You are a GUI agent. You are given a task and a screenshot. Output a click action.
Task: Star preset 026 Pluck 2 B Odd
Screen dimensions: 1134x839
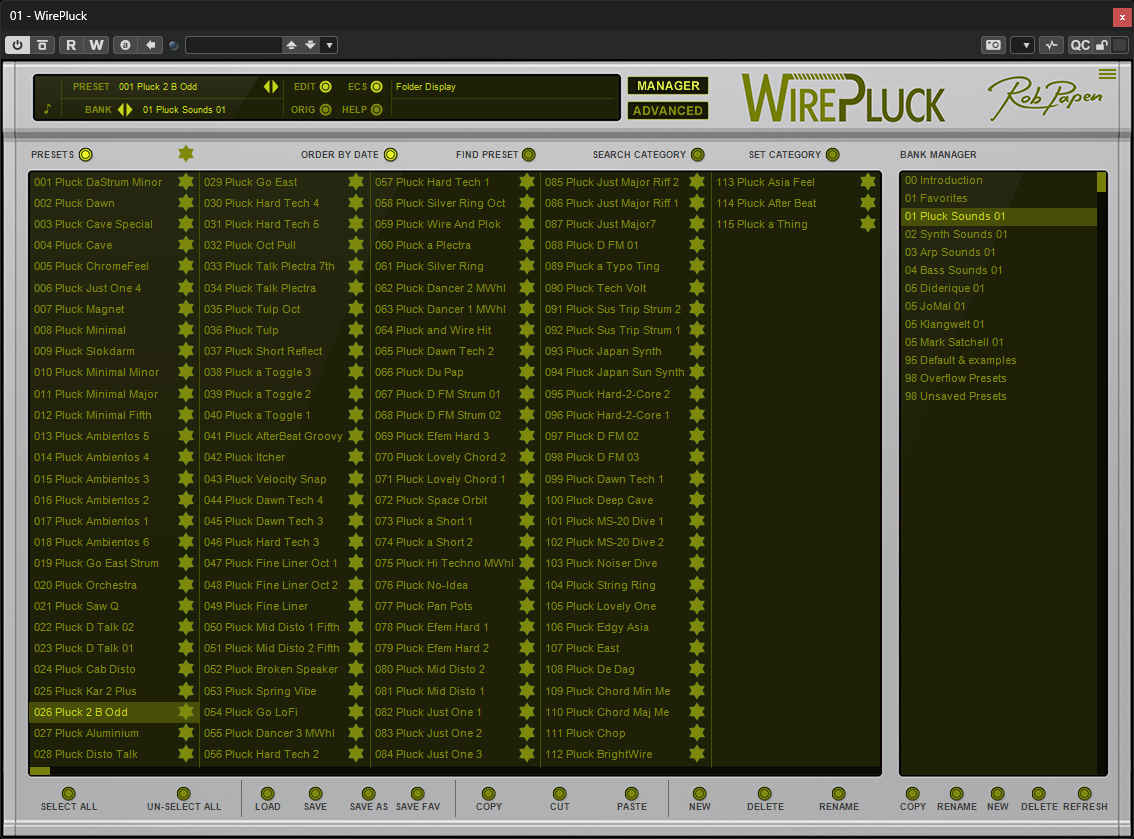186,712
